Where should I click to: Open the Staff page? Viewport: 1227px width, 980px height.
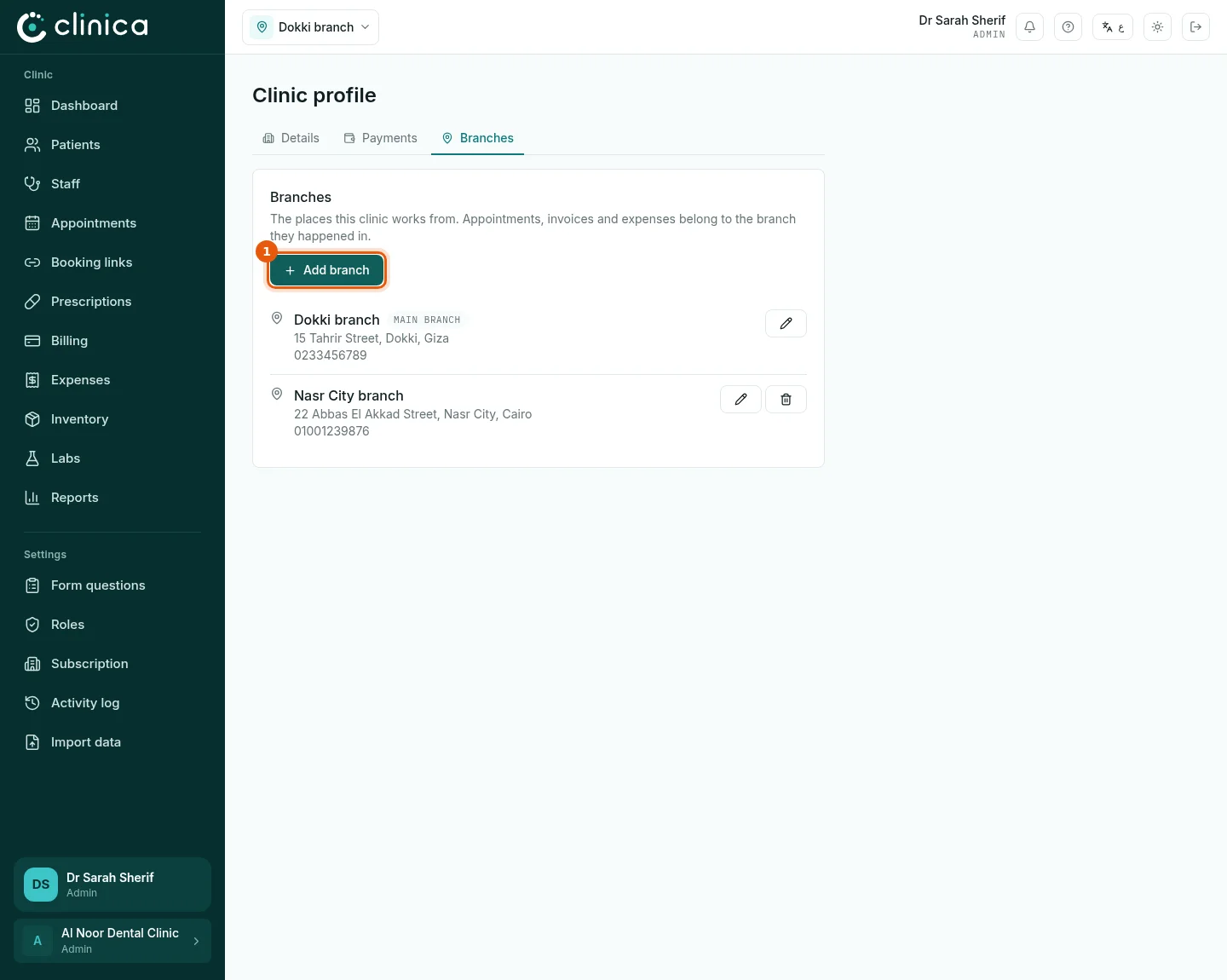tap(112, 184)
